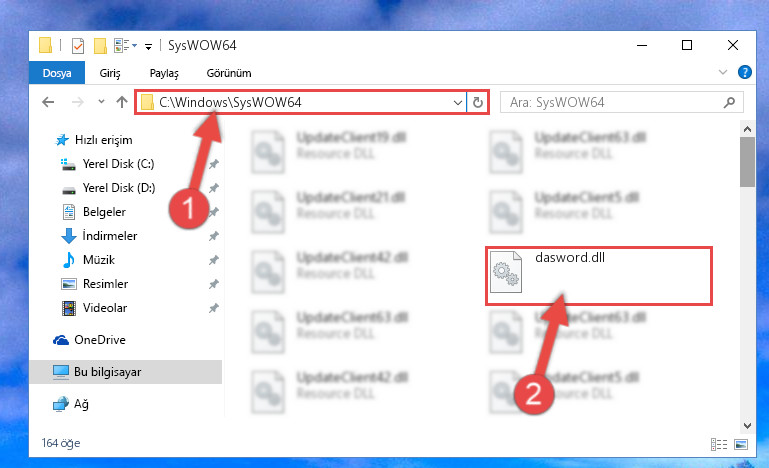769x468 pixels.
Task: Refresh the SysWOW64 folder view
Action: pos(477,102)
